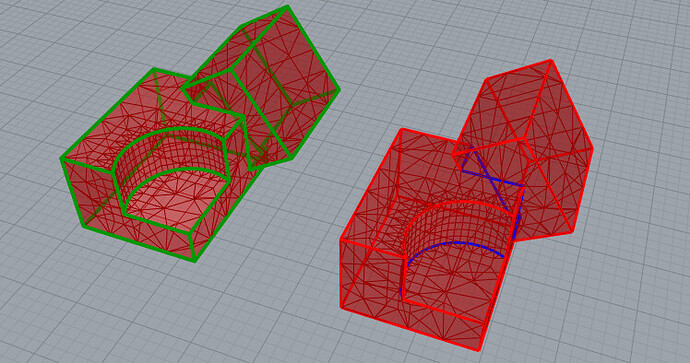
Task: Click front bottom corner of red-outlined mesh
Action: coord(479,350)
